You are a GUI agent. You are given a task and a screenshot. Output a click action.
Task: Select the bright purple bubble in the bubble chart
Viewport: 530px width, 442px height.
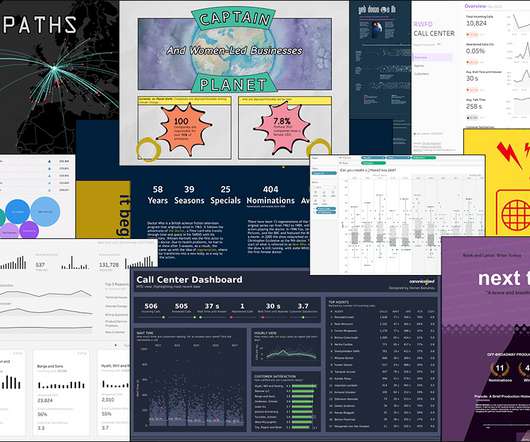click(x=29, y=230)
